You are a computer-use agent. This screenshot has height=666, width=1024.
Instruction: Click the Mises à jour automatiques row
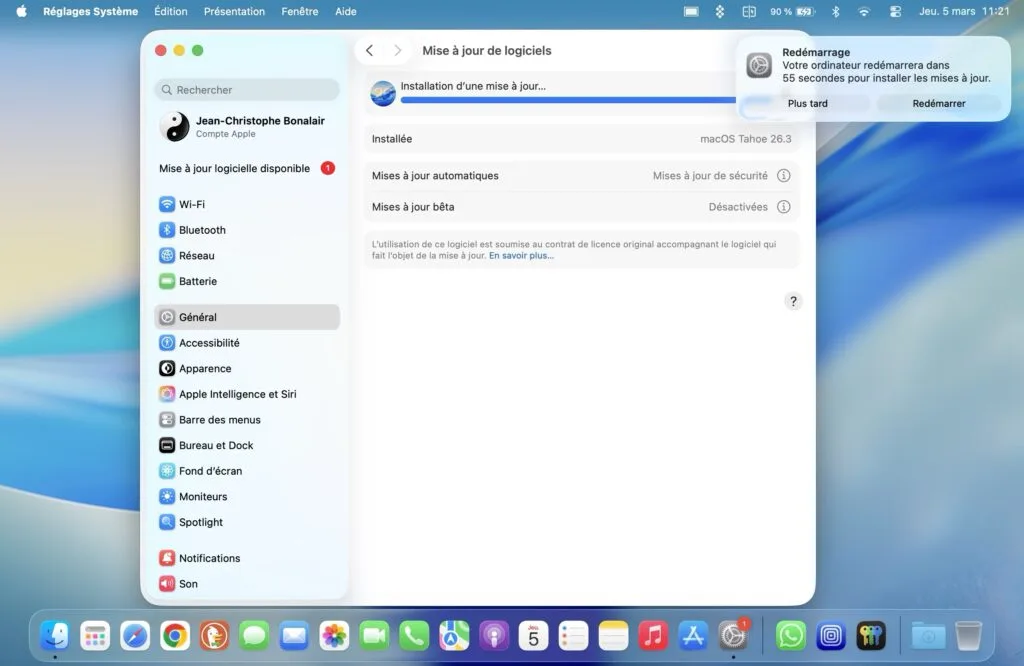[x=581, y=176]
